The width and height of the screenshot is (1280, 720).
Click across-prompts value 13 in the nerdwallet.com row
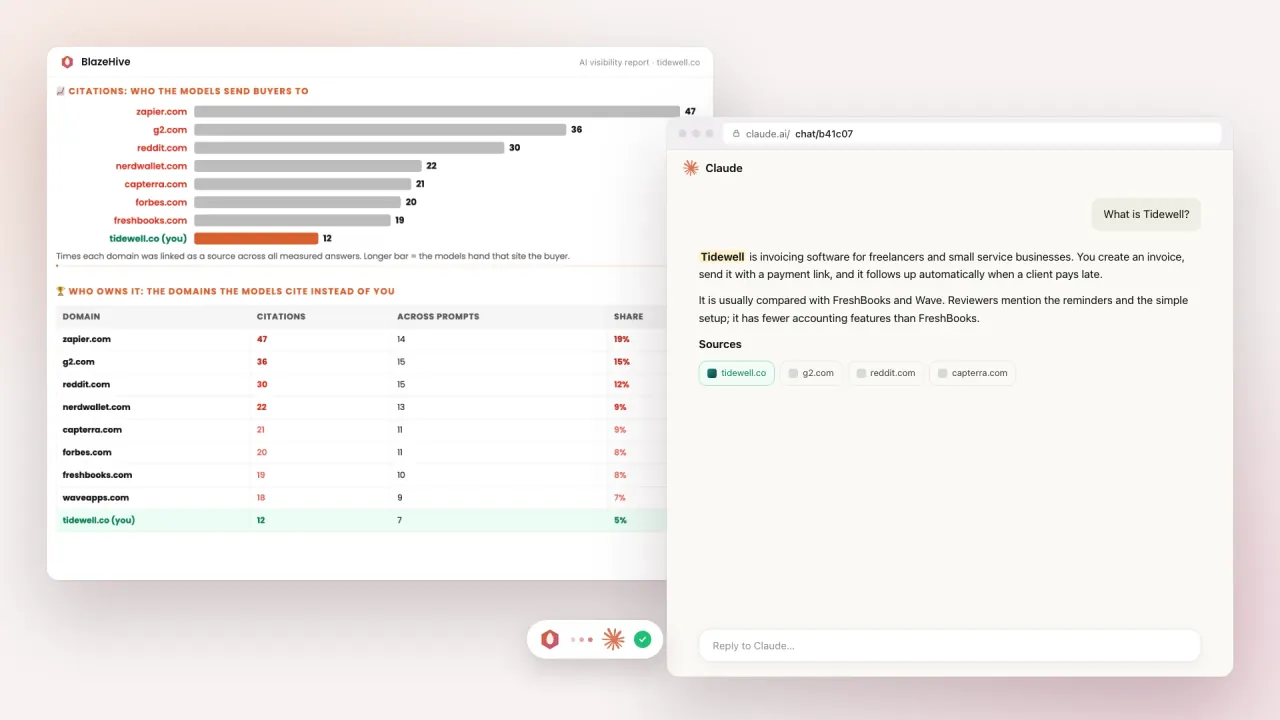click(402, 407)
